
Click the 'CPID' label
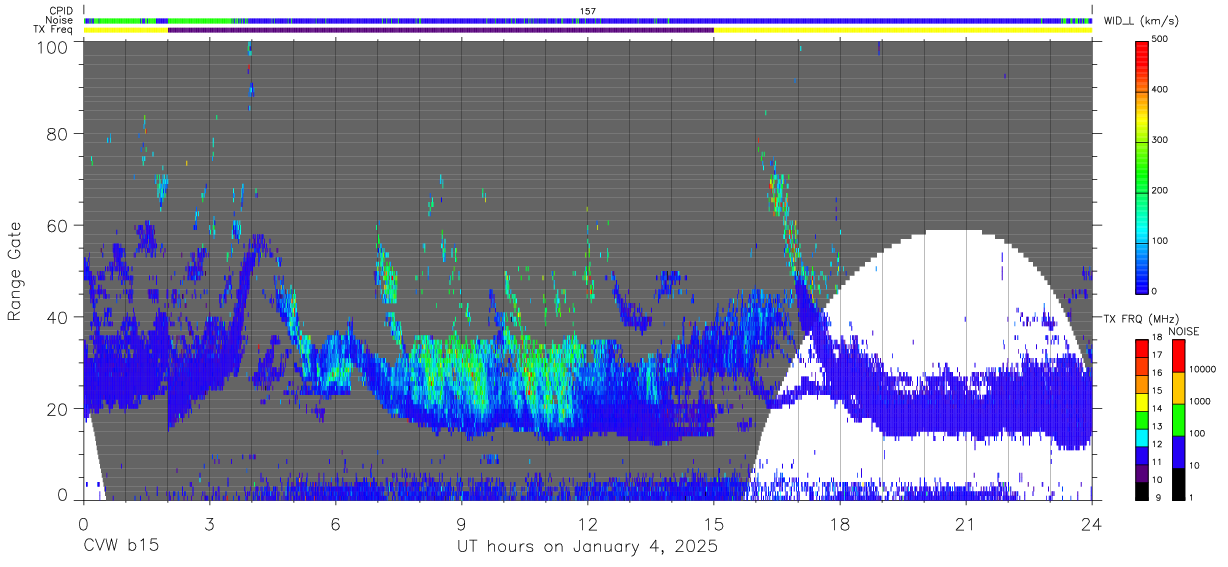pyautogui.click(x=62, y=10)
